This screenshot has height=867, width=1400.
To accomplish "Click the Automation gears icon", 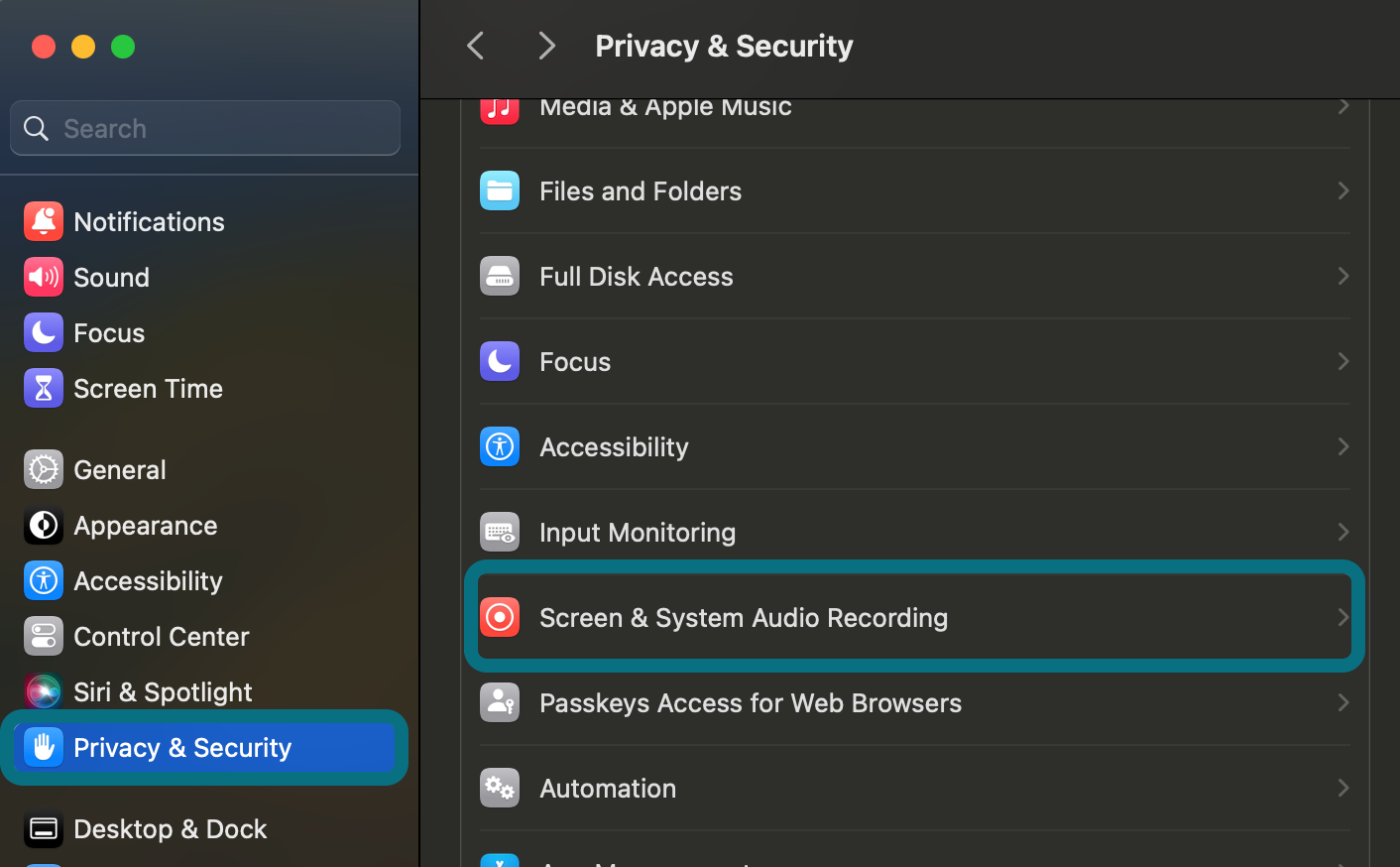I will [500, 788].
